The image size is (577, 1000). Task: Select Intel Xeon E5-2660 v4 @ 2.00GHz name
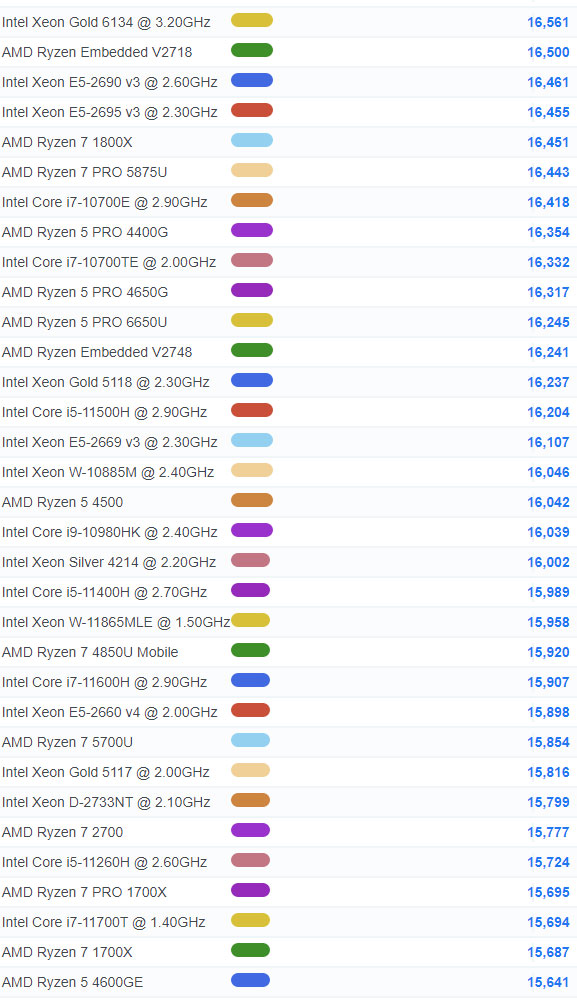110,712
